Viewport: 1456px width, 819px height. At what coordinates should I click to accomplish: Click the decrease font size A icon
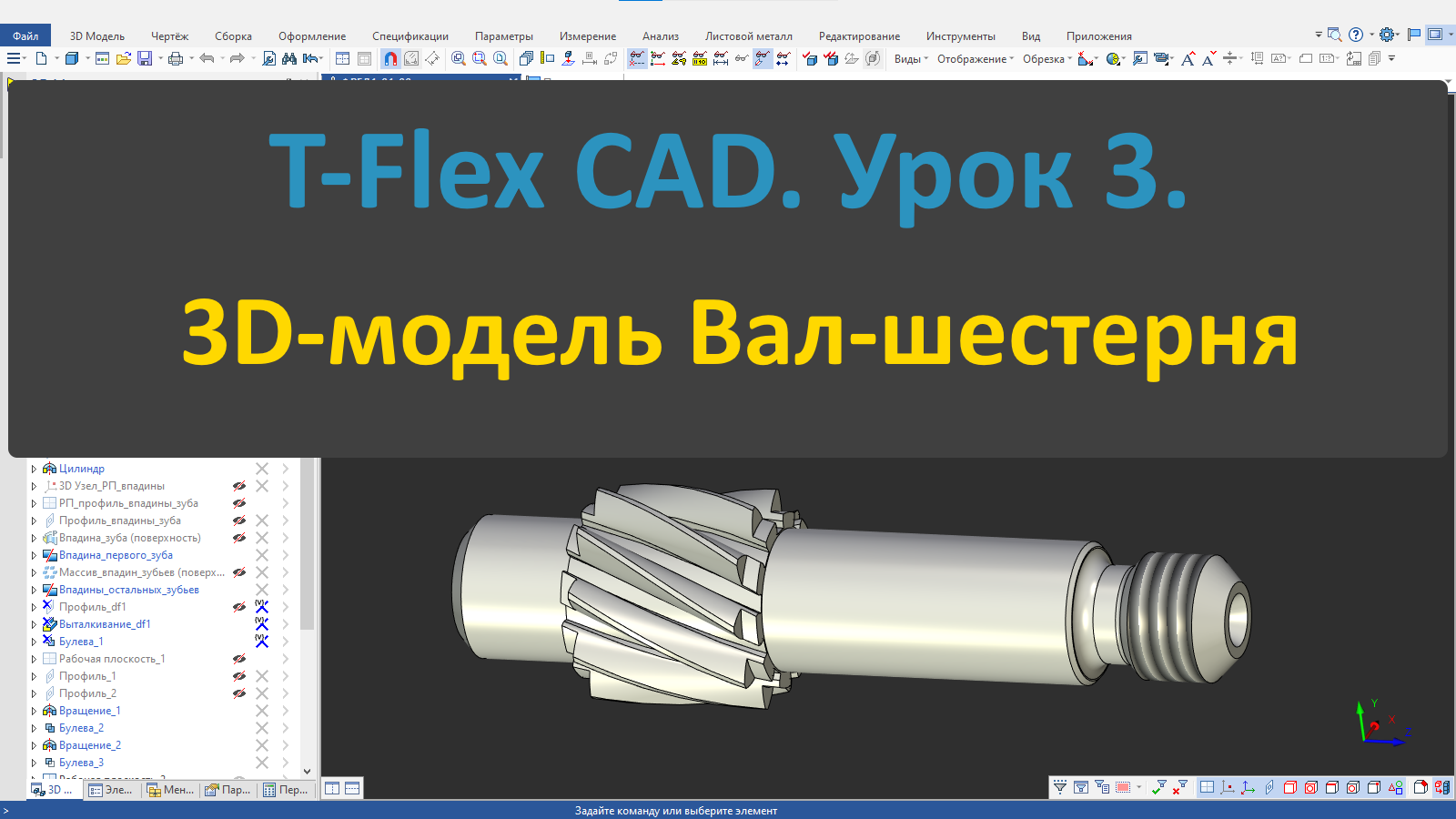[x=1208, y=58]
